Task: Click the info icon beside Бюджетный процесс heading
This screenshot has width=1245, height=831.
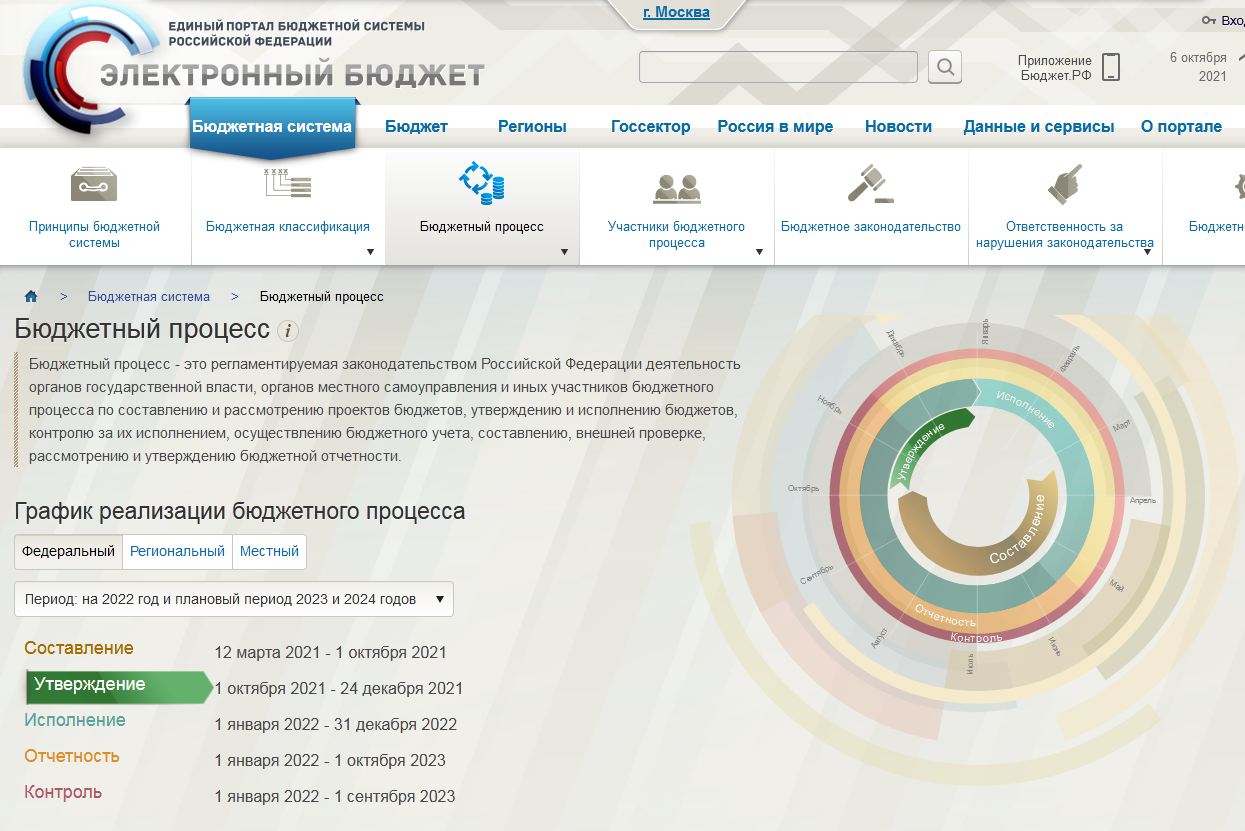Action: tap(287, 331)
